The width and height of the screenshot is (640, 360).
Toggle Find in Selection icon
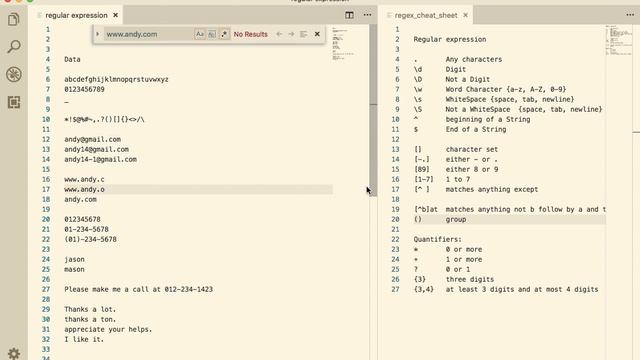click(304, 34)
